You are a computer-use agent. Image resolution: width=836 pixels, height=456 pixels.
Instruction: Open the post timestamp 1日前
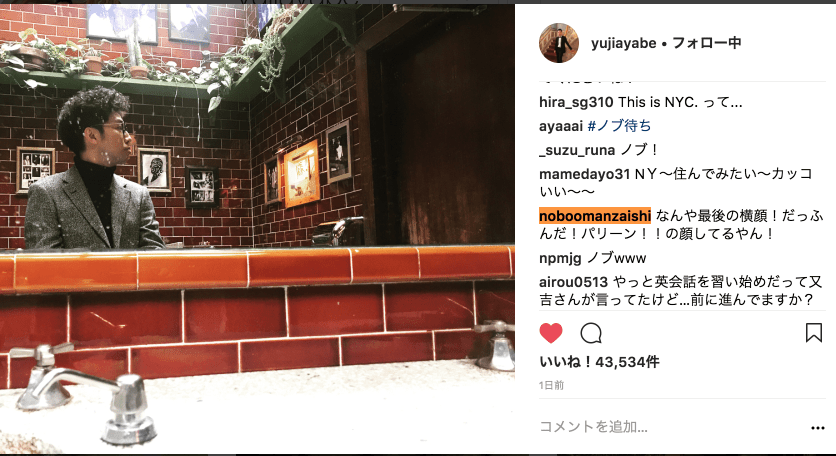(x=551, y=385)
